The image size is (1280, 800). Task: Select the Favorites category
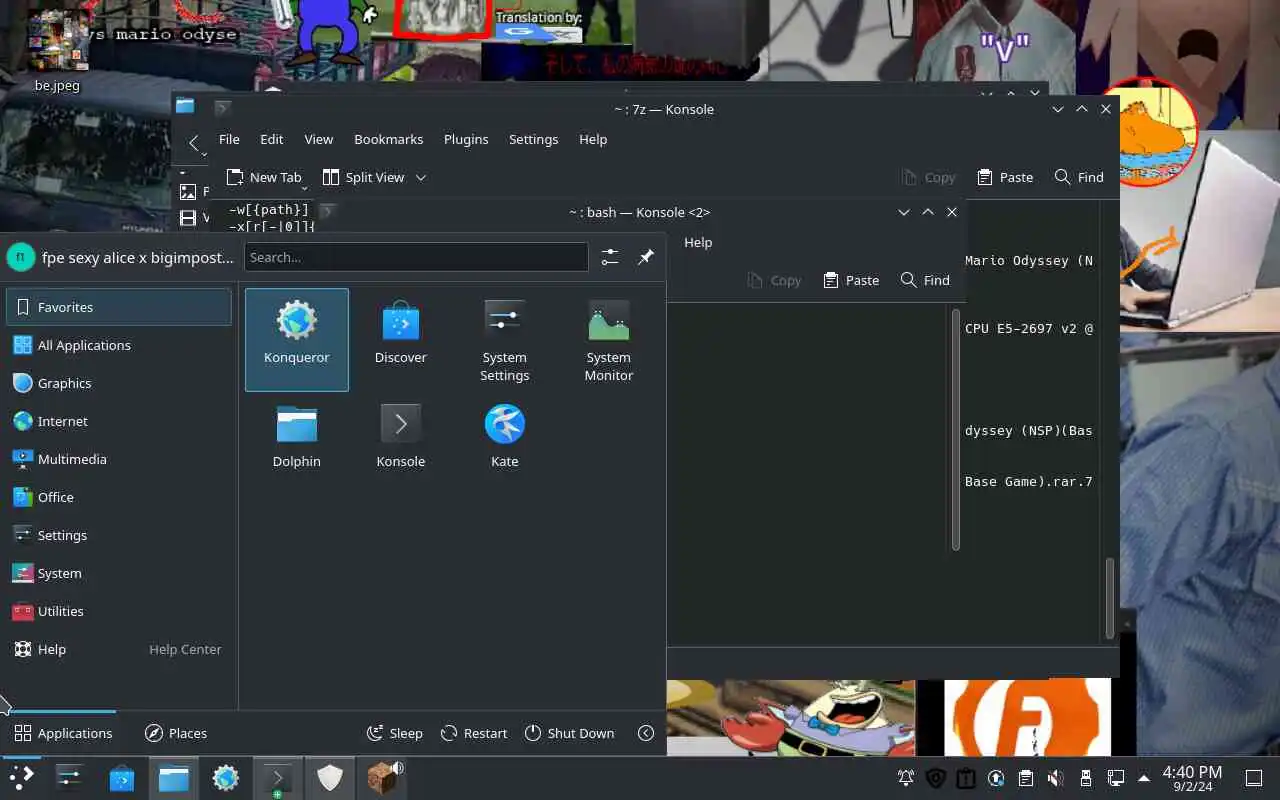point(119,307)
